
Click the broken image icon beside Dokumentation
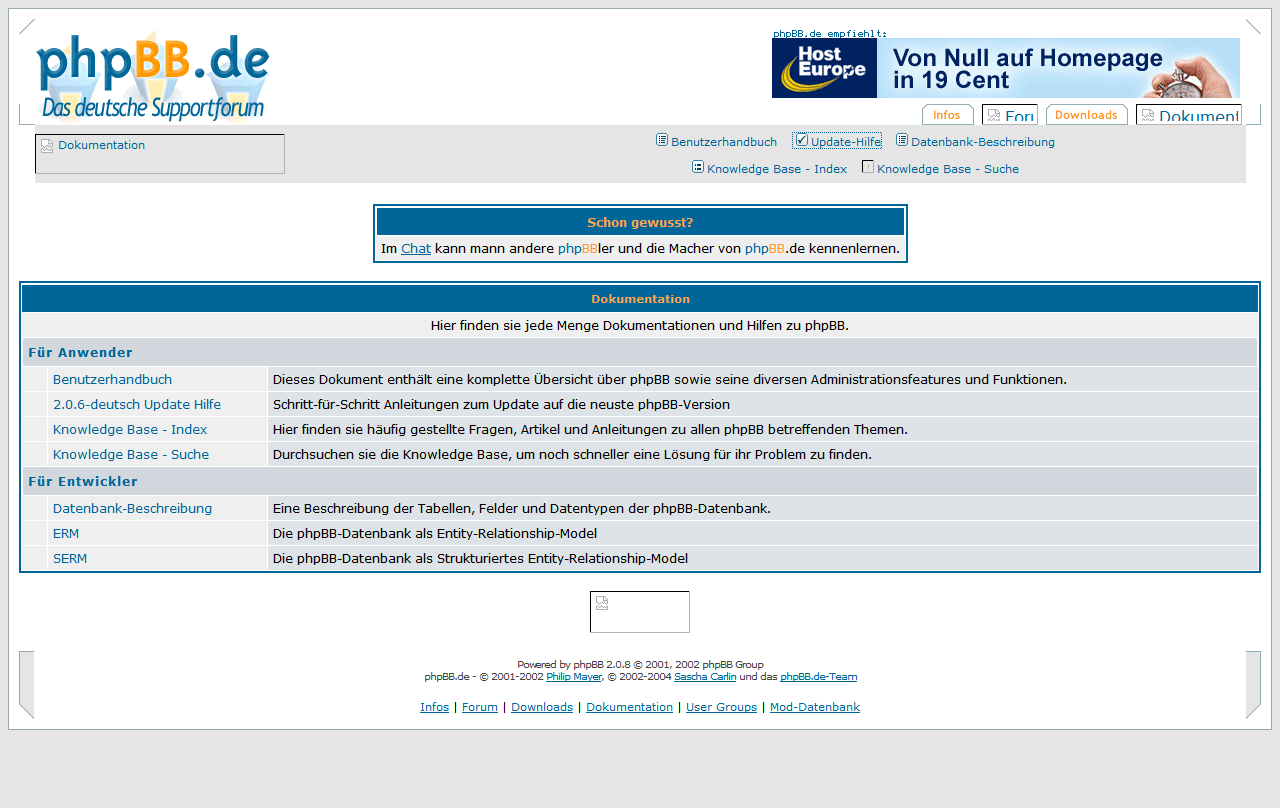[x=47, y=146]
